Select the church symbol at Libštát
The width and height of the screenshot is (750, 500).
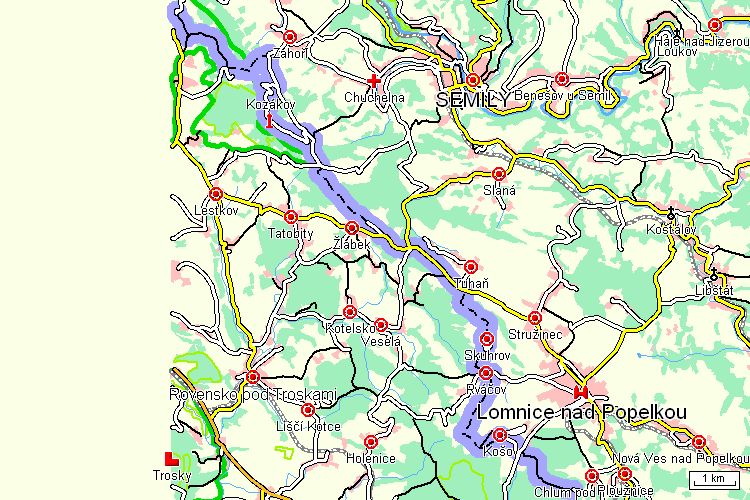click(714, 275)
